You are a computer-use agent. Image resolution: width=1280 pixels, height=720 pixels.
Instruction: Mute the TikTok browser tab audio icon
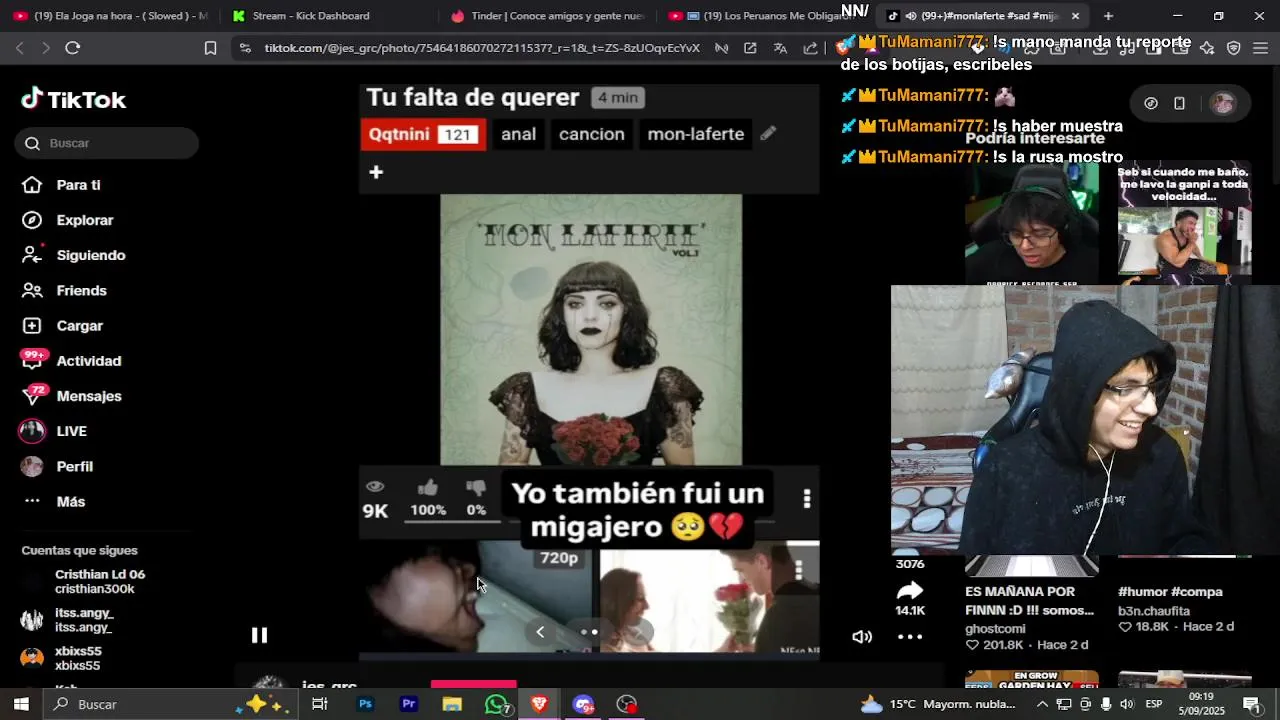[x=909, y=16]
